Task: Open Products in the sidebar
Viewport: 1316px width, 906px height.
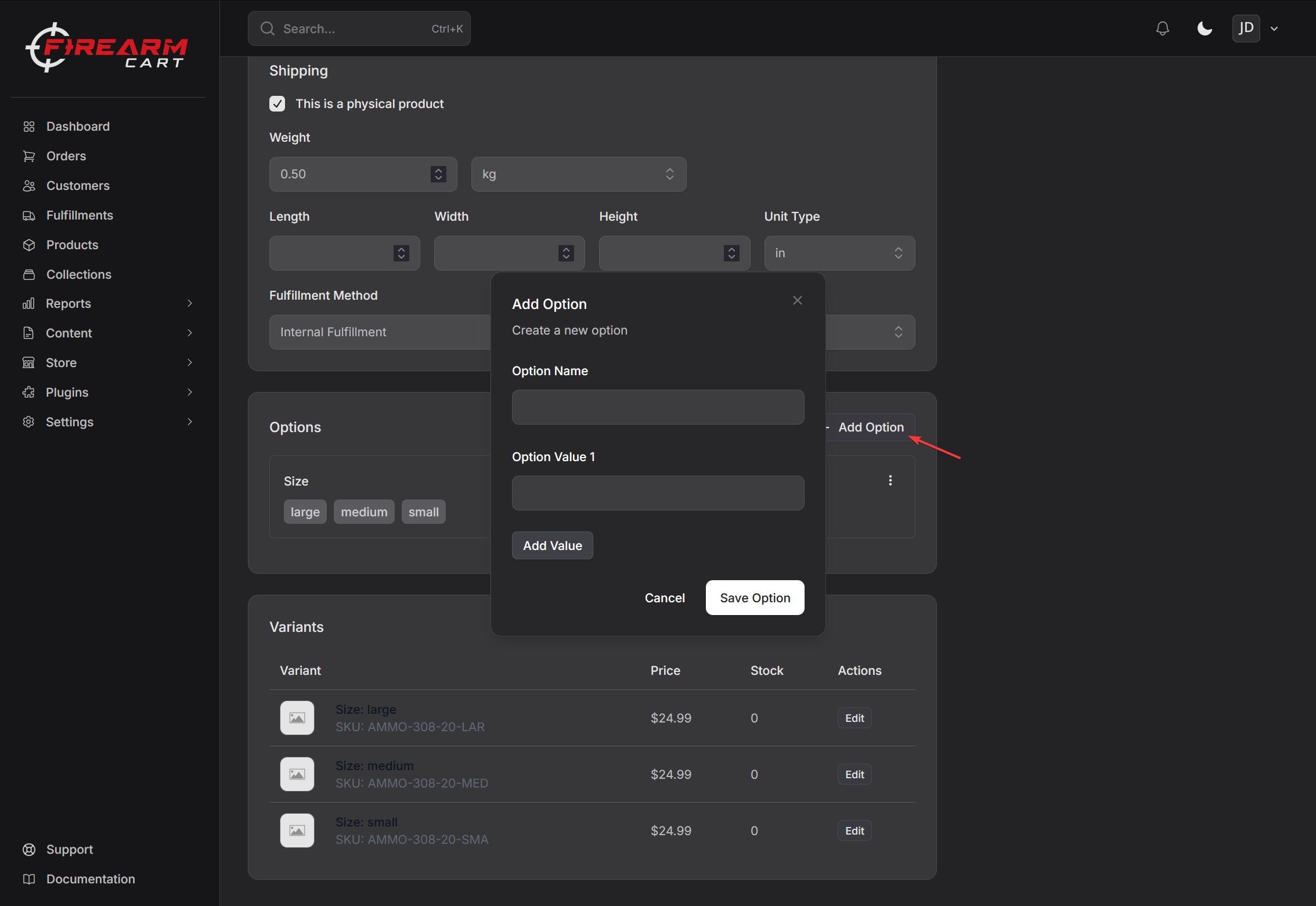Action: pyautogui.click(x=72, y=245)
